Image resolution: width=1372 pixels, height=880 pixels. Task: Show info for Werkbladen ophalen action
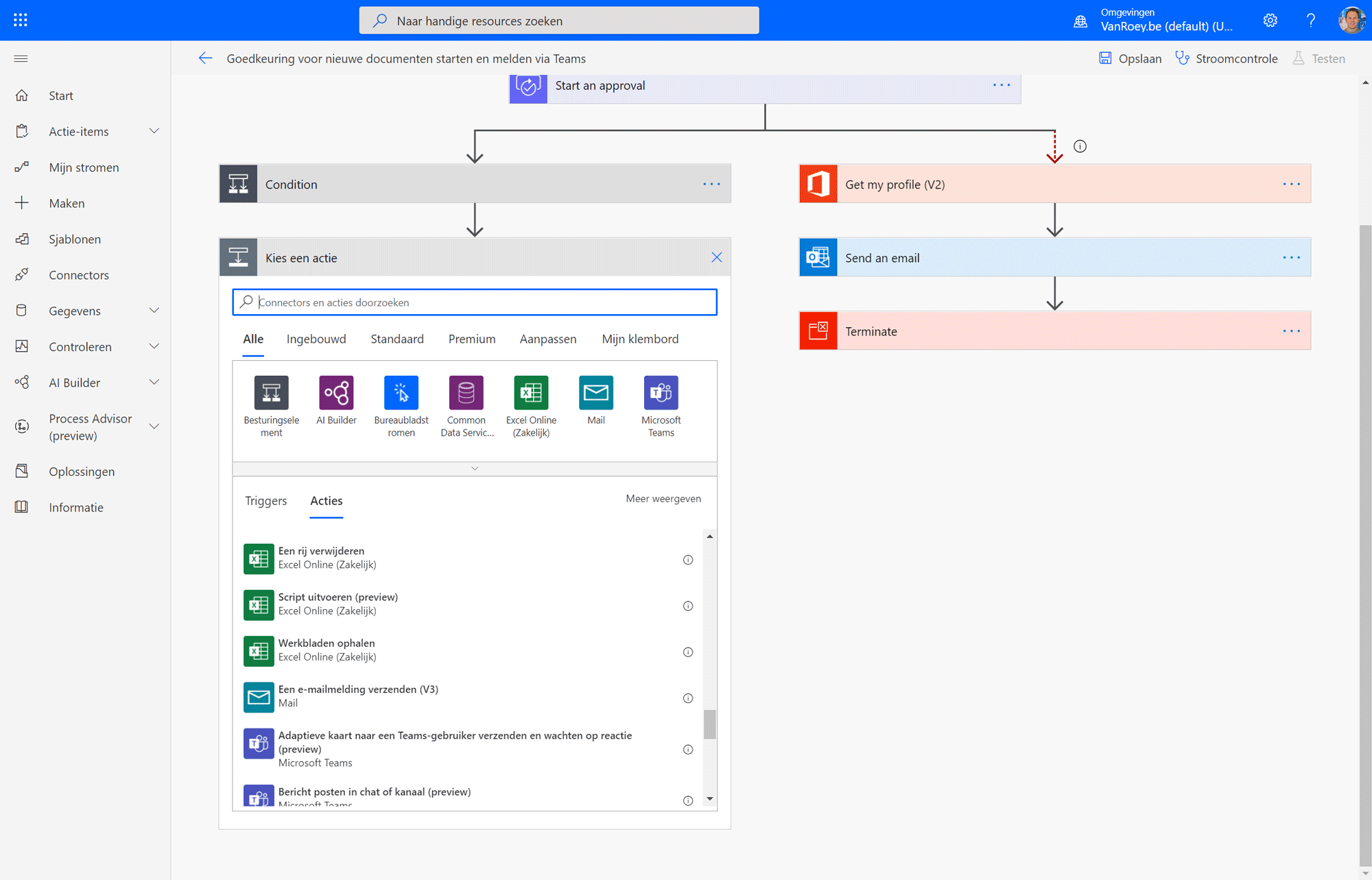click(688, 652)
